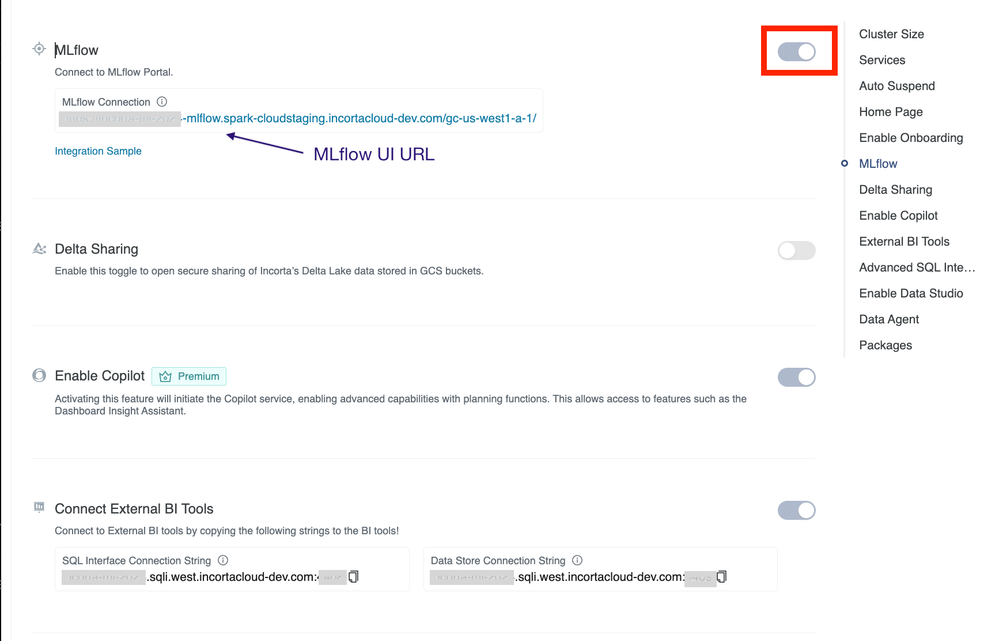
Task: Select Advanced SQL Interface in side navigation
Action: [x=916, y=267]
